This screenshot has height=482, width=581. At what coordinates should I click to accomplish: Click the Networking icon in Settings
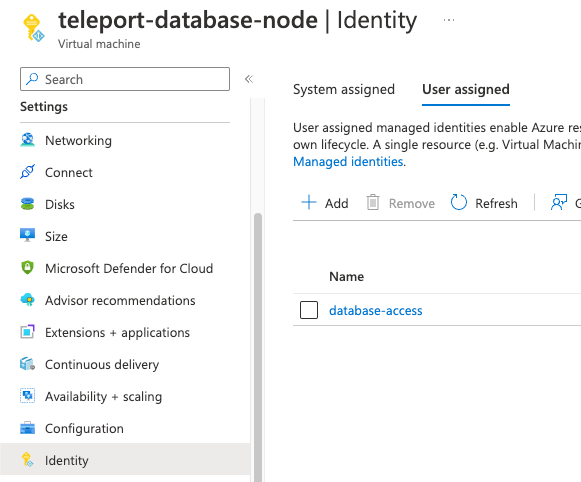coord(27,140)
